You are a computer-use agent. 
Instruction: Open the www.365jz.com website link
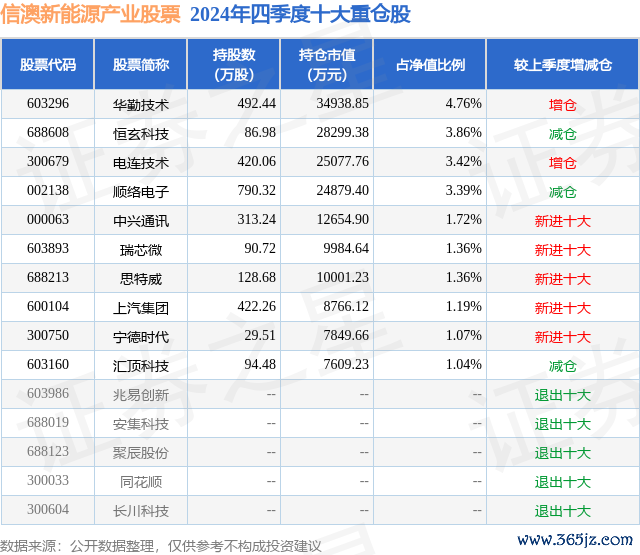pyautogui.click(x=575, y=540)
